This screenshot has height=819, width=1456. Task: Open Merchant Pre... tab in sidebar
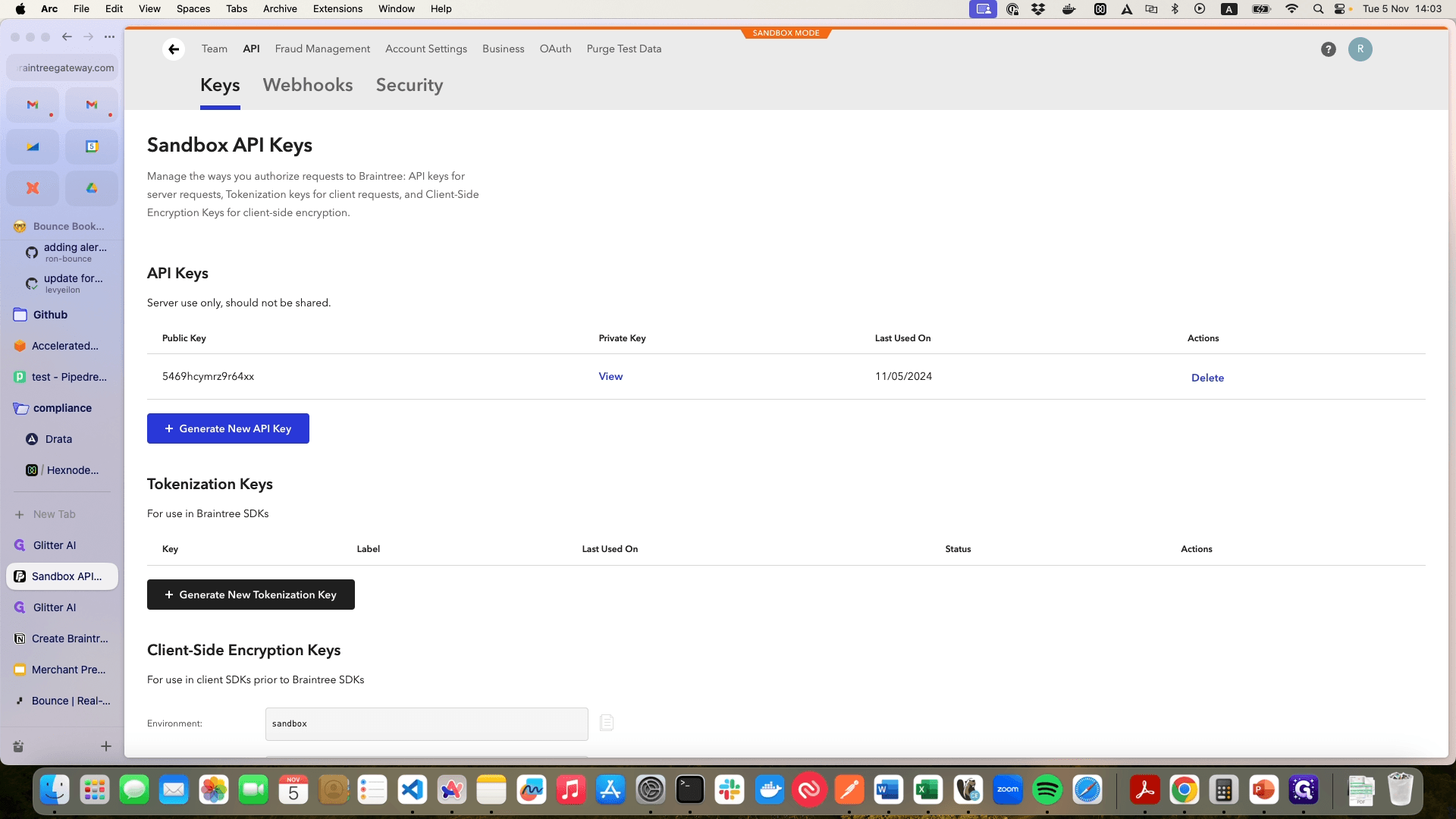[x=62, y=670]
